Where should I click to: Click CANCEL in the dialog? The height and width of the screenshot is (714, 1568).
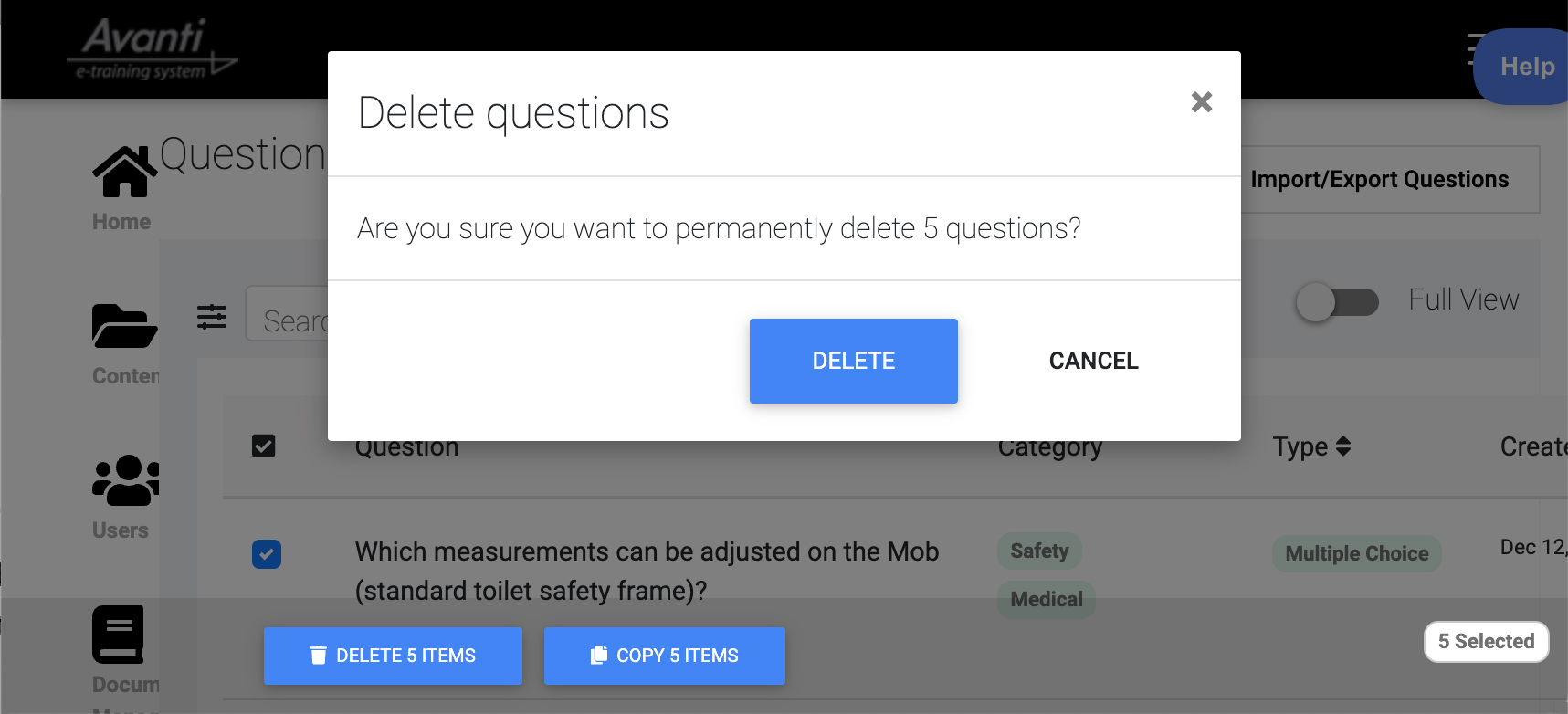1093,361
